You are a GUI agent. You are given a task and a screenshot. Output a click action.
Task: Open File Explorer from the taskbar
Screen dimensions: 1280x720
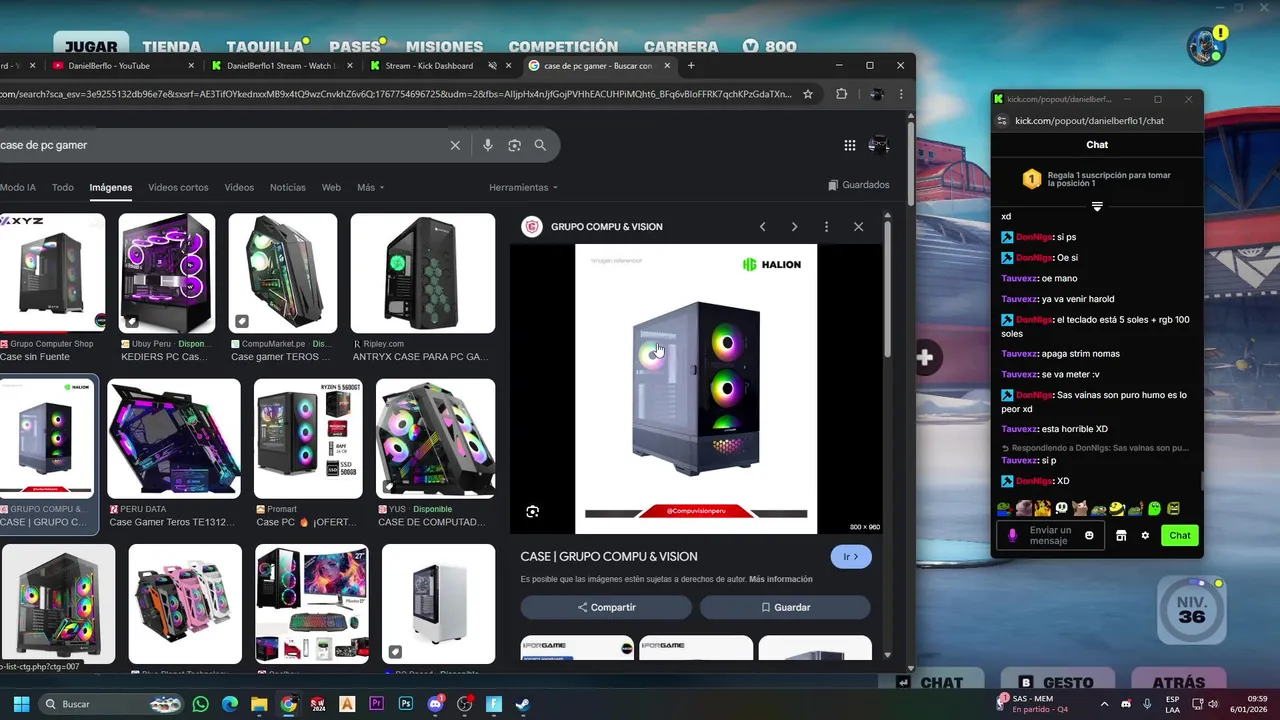click(x=259, y=704)
